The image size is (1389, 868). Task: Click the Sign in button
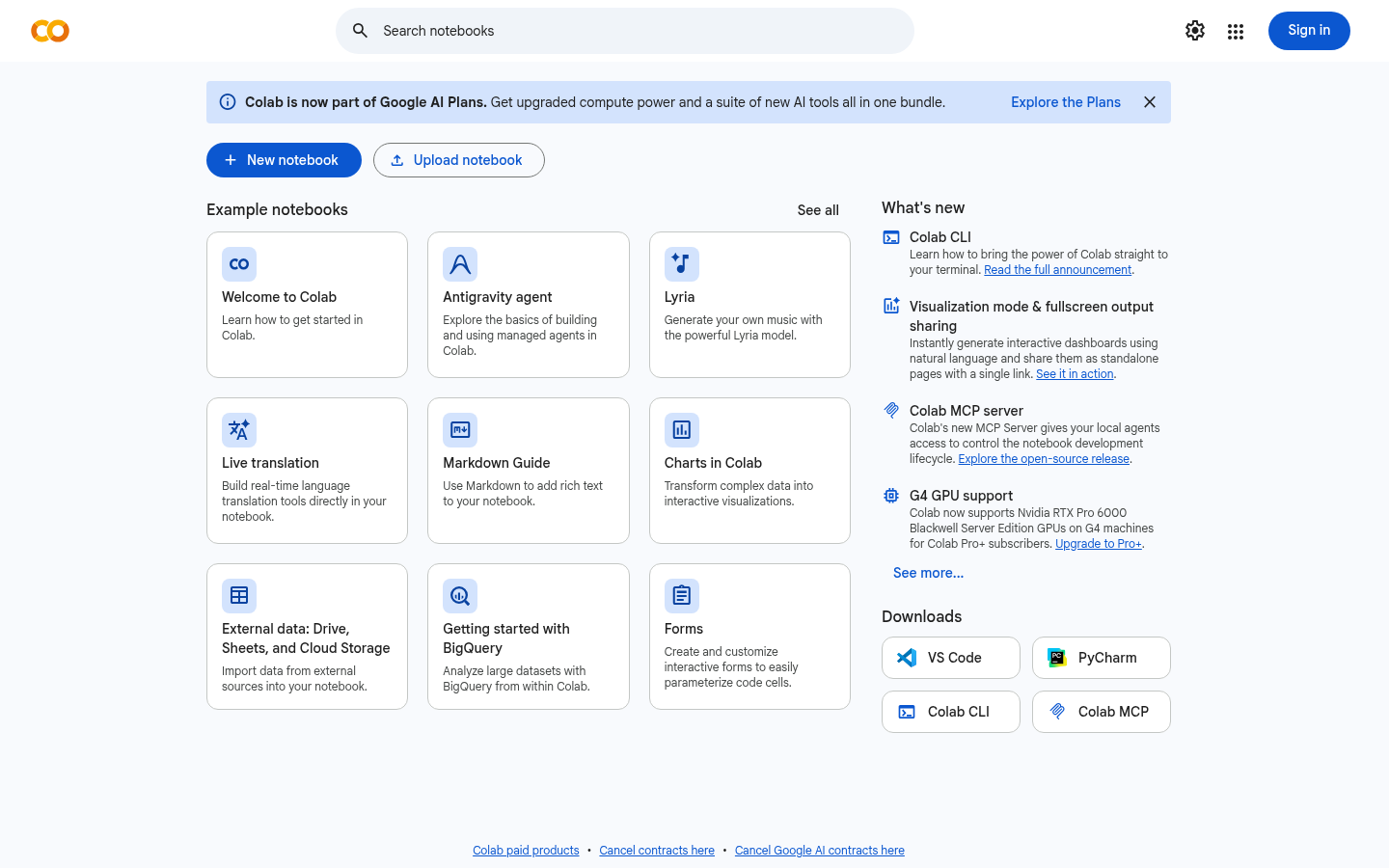tap(1309, 31)
